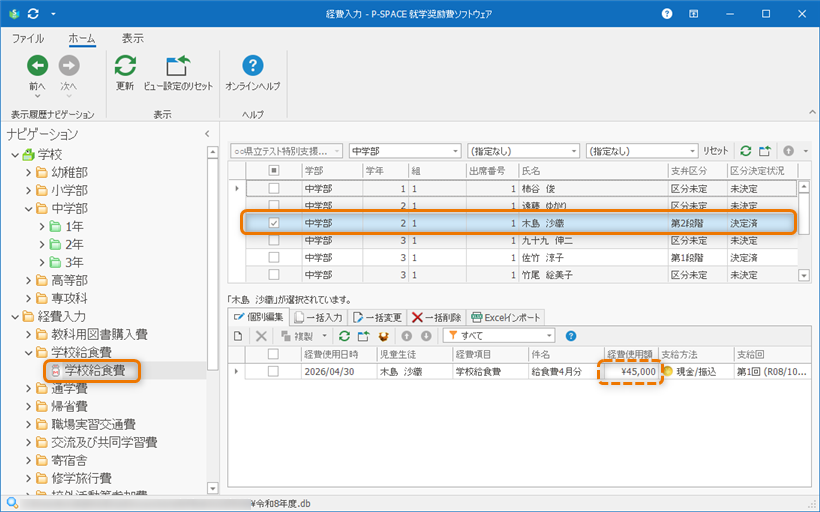Viewport: 820px width, 512px height.
Task: Open the すべて filter dropdown
Action: coord(548,336)
